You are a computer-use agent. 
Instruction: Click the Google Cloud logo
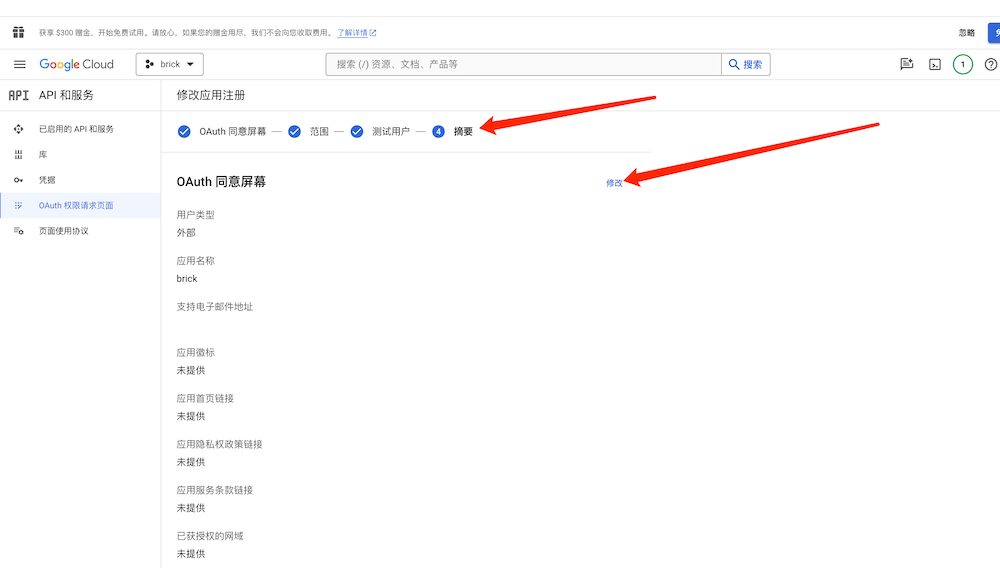(x=77, y=64)
